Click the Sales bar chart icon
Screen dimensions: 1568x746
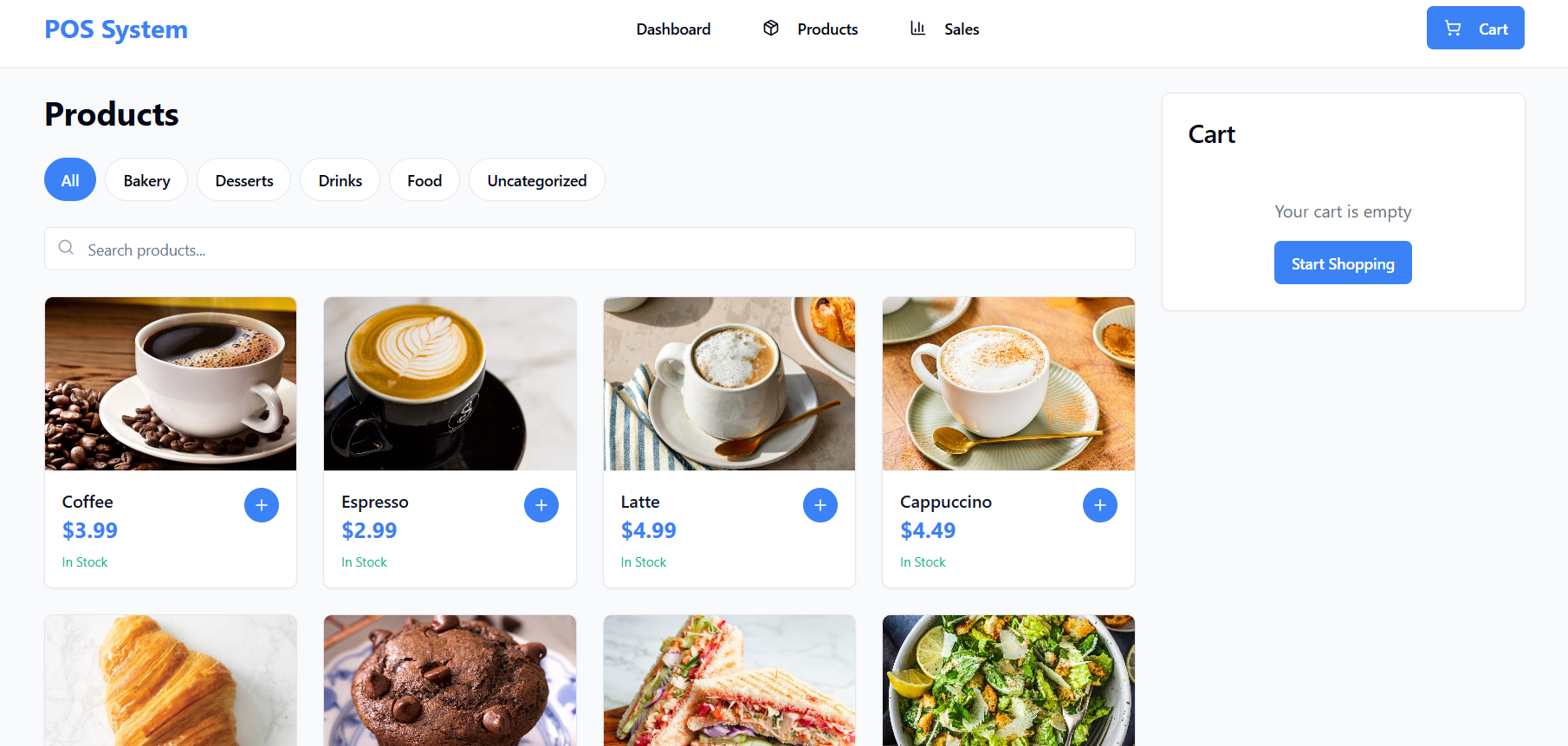click(x=918, y=29)
